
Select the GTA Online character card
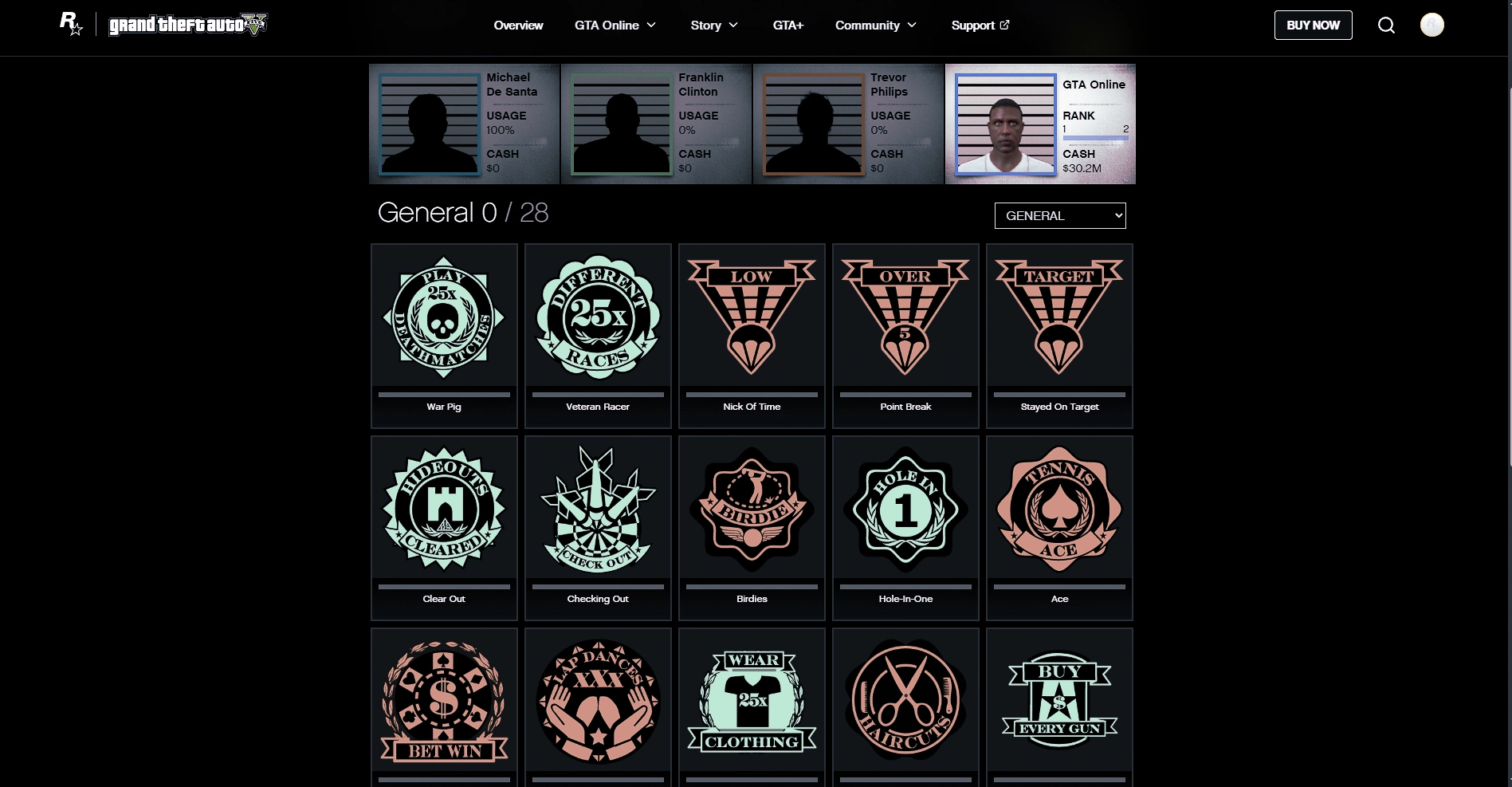pos(1040,124)
